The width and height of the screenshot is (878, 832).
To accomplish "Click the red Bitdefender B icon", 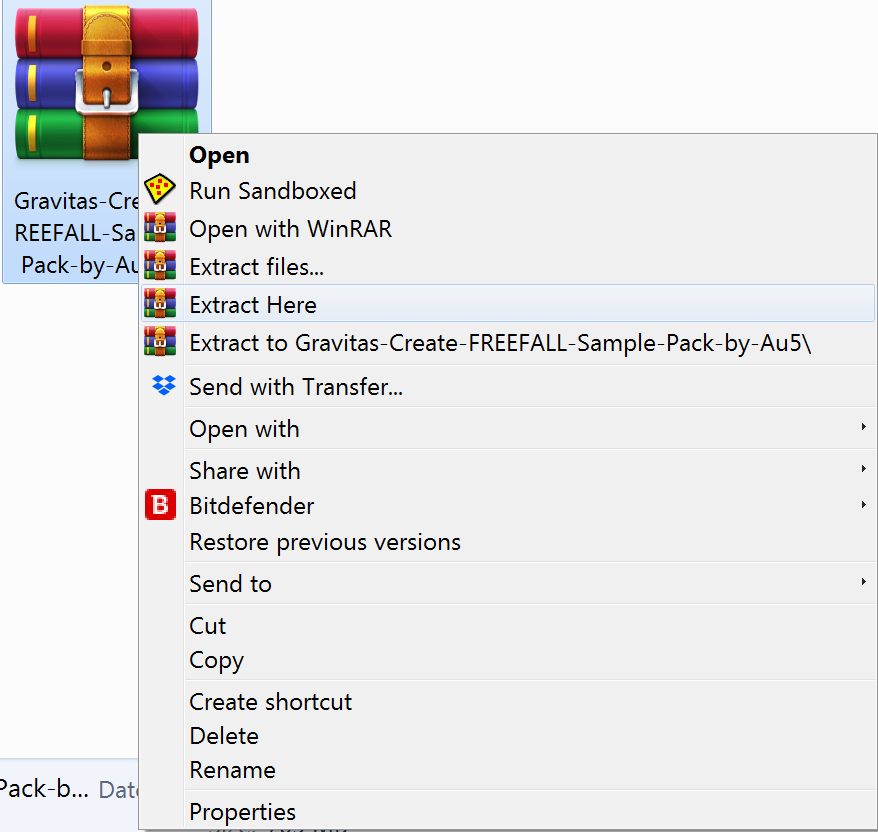I will (x=160, y=504).
